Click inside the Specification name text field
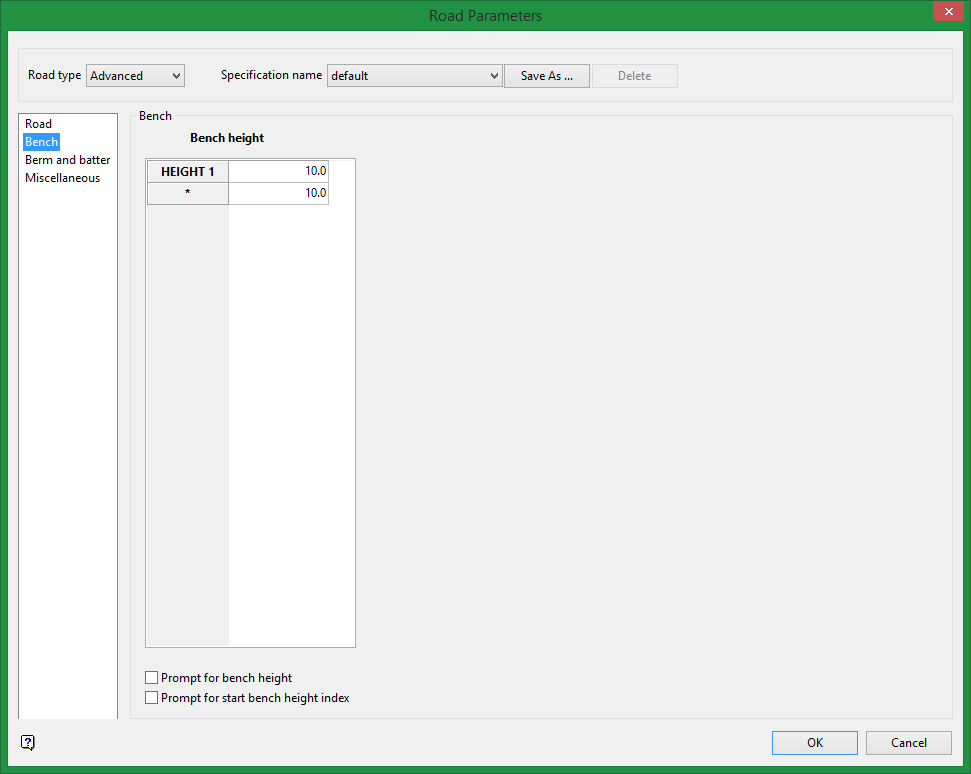Screen dimensions: 971x774 point(406,76)
